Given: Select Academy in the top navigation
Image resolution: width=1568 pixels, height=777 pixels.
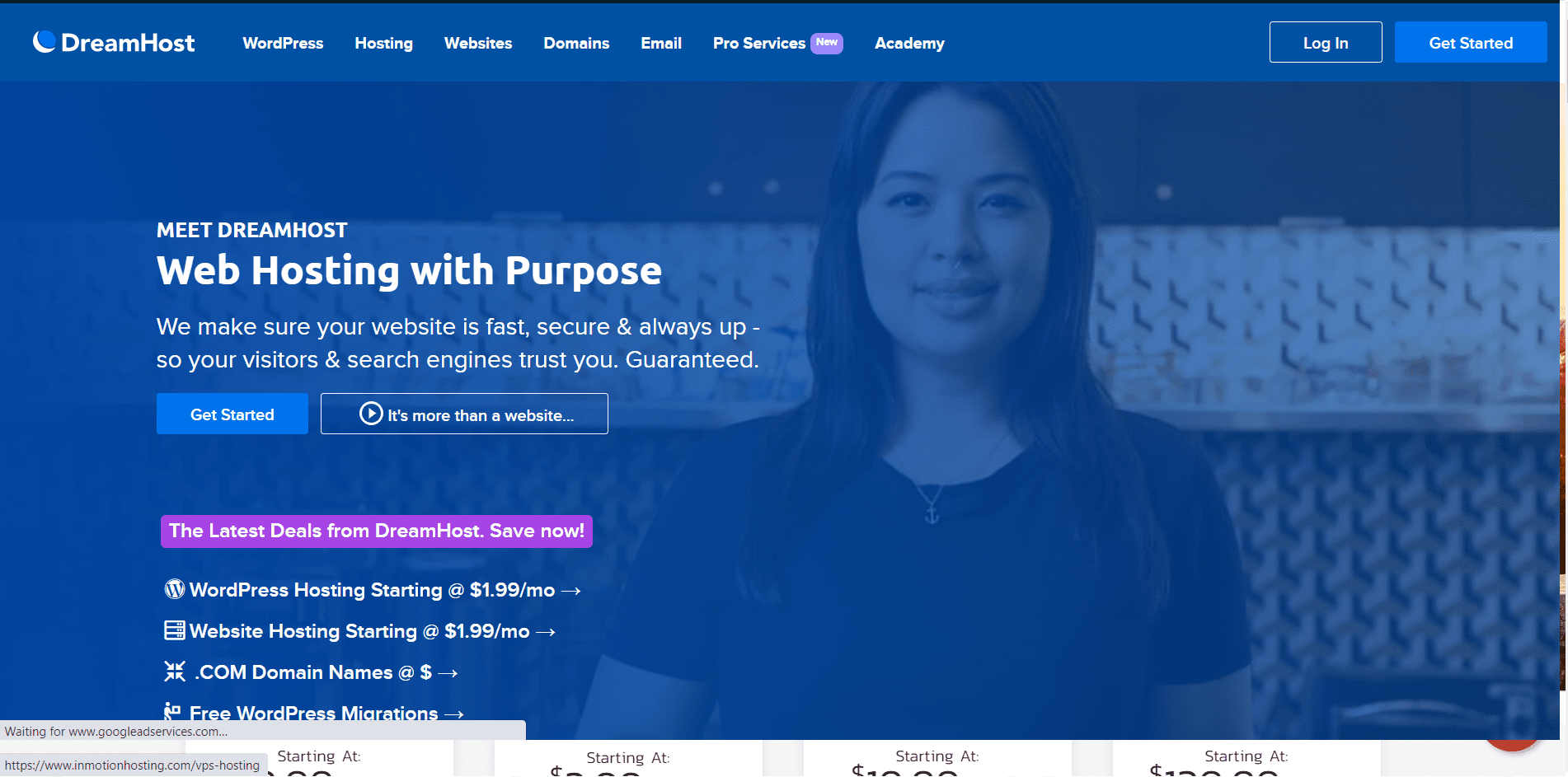Looking at the screenshot, I should [x=909, y=43].
